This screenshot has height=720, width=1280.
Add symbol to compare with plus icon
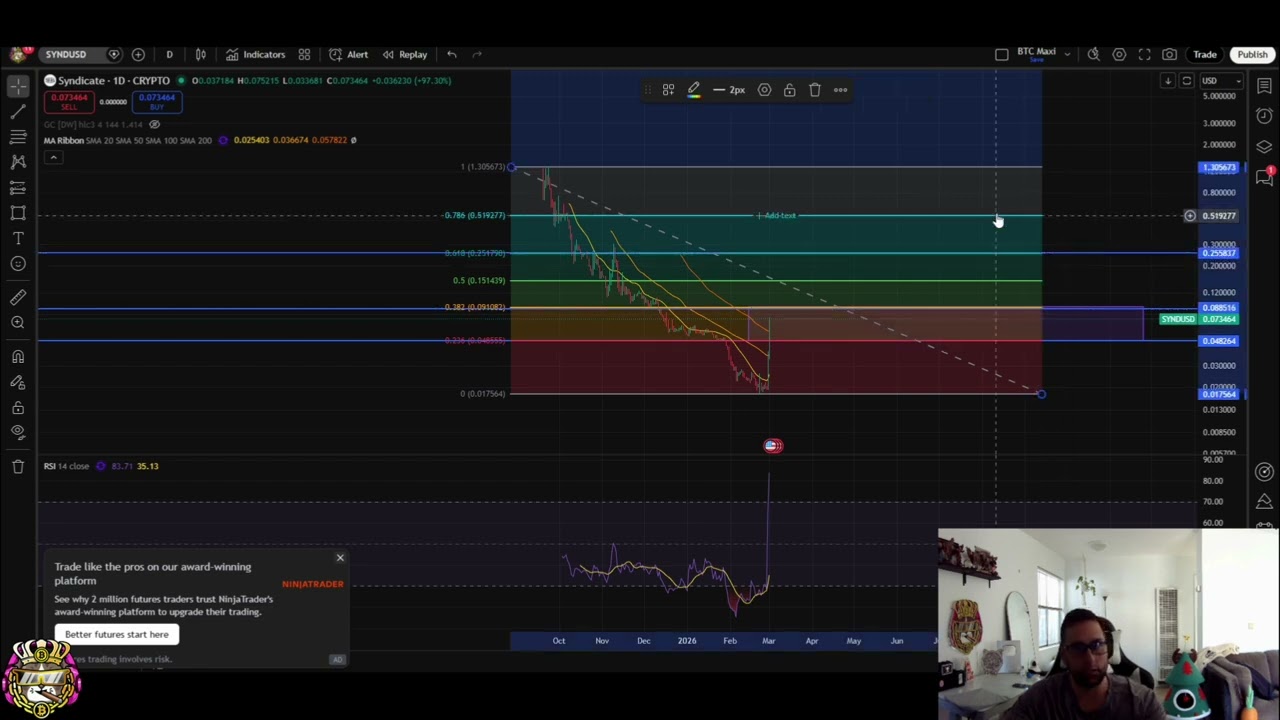138,54
